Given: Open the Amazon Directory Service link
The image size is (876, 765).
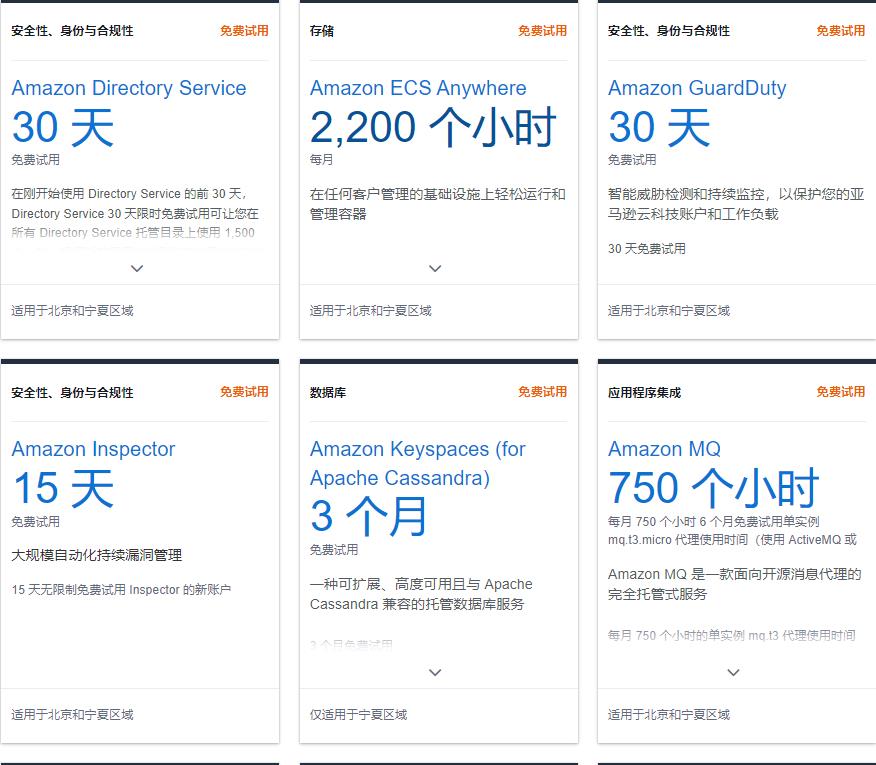Looking at the screenshot, I should (129, 88).
